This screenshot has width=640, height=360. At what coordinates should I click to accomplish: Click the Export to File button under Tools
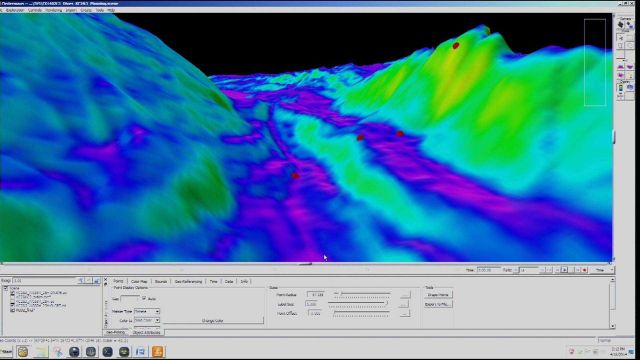click(438, 304)
